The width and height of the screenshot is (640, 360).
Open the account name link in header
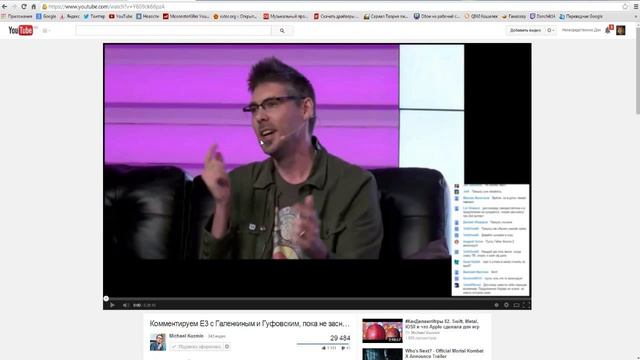pos(581,30)
